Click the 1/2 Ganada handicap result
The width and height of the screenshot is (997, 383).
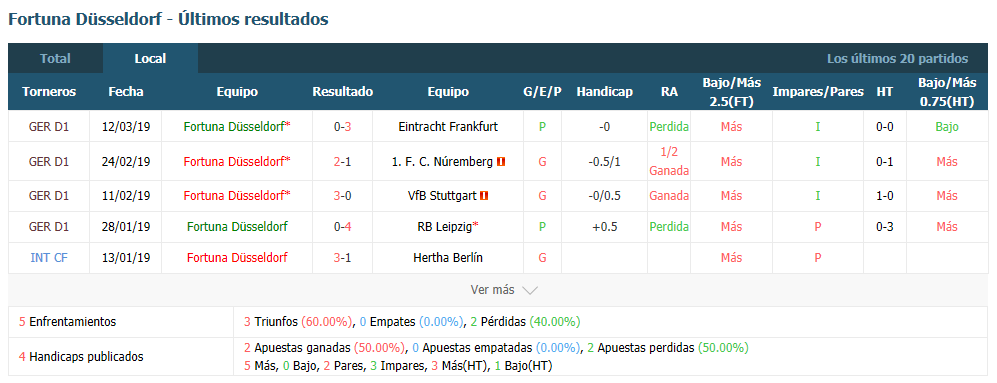pos(669,162)
